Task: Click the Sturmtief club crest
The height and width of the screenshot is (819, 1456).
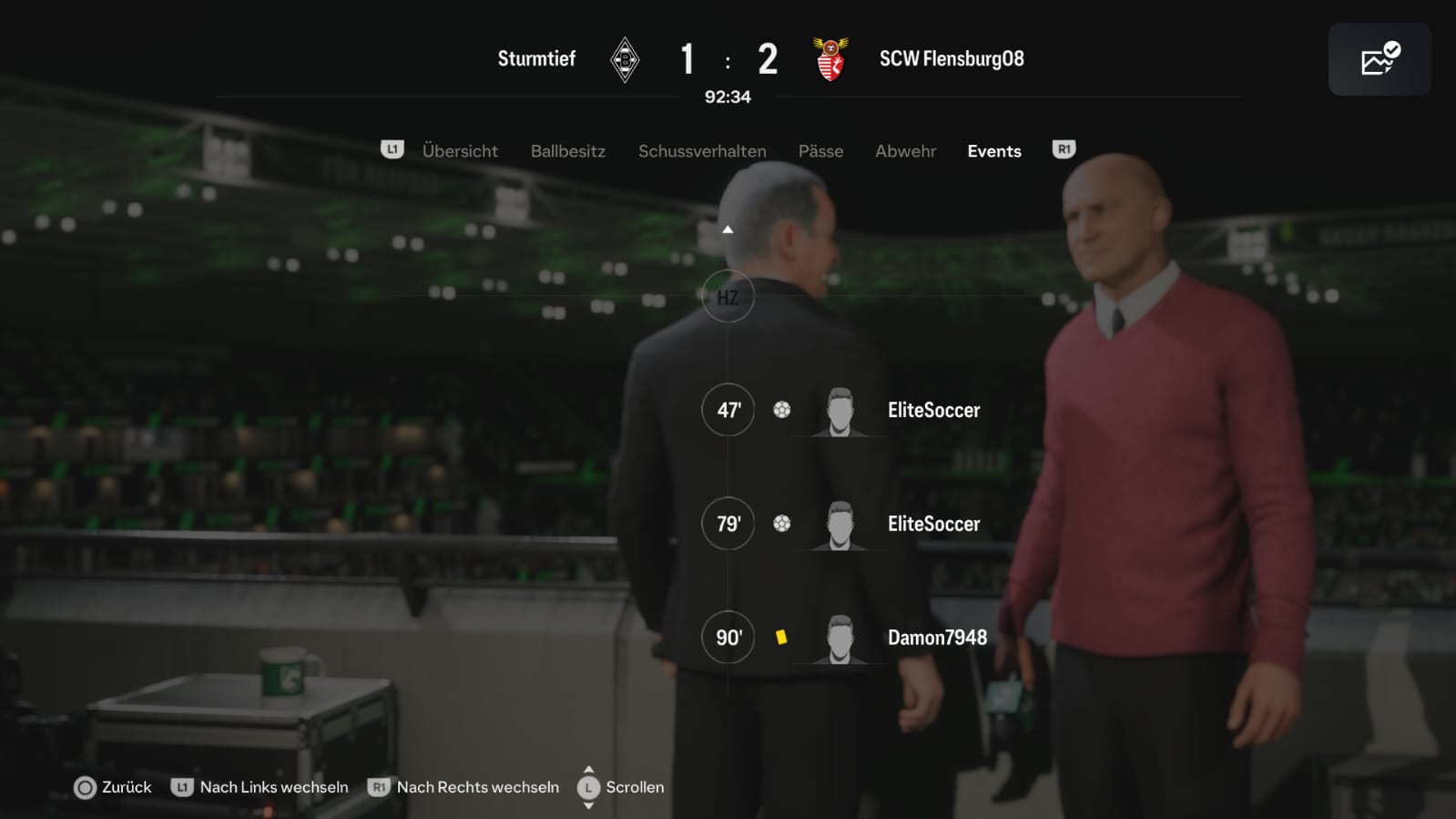Action: tap(625, 59)
